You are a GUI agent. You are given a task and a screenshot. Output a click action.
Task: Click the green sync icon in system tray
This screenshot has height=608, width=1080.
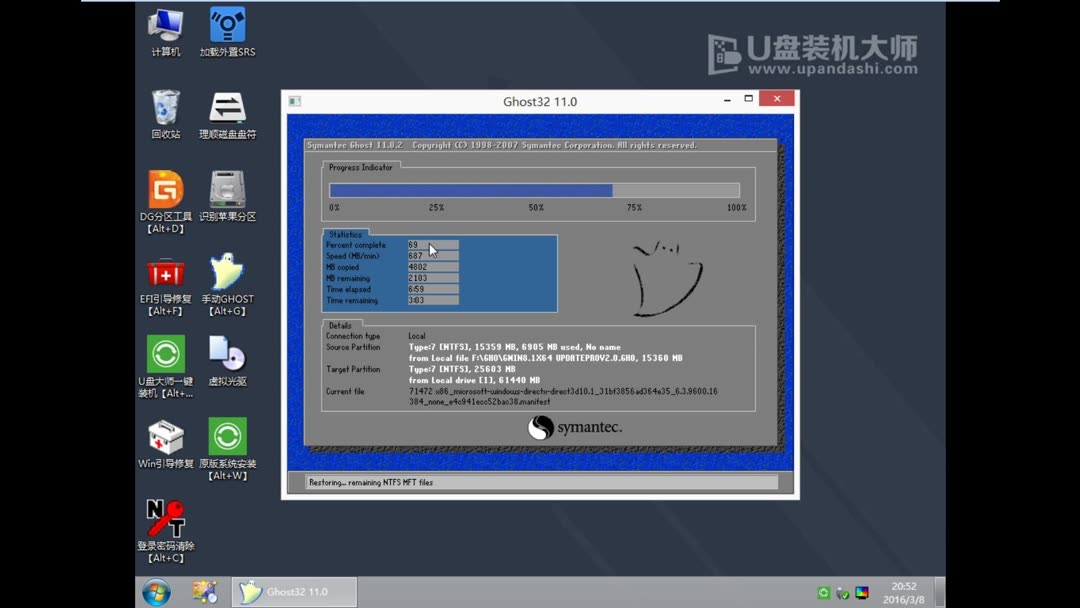(823, 592)
